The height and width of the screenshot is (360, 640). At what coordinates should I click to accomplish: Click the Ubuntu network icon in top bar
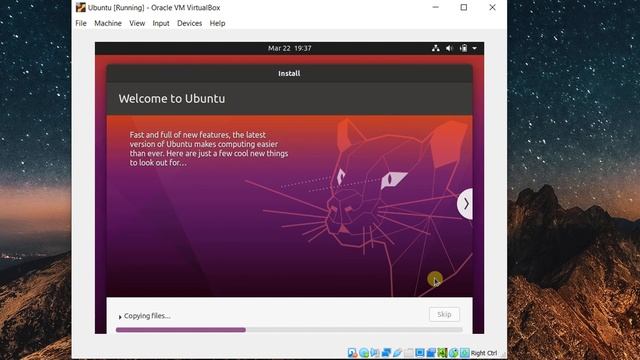[436, 48]
